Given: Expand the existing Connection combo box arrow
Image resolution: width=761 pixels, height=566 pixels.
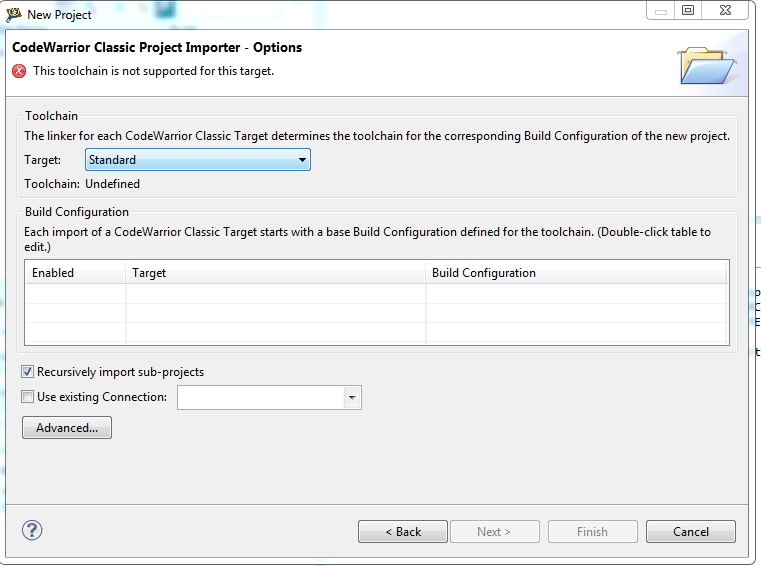Looking at the screenshot, I should [351, 398].
